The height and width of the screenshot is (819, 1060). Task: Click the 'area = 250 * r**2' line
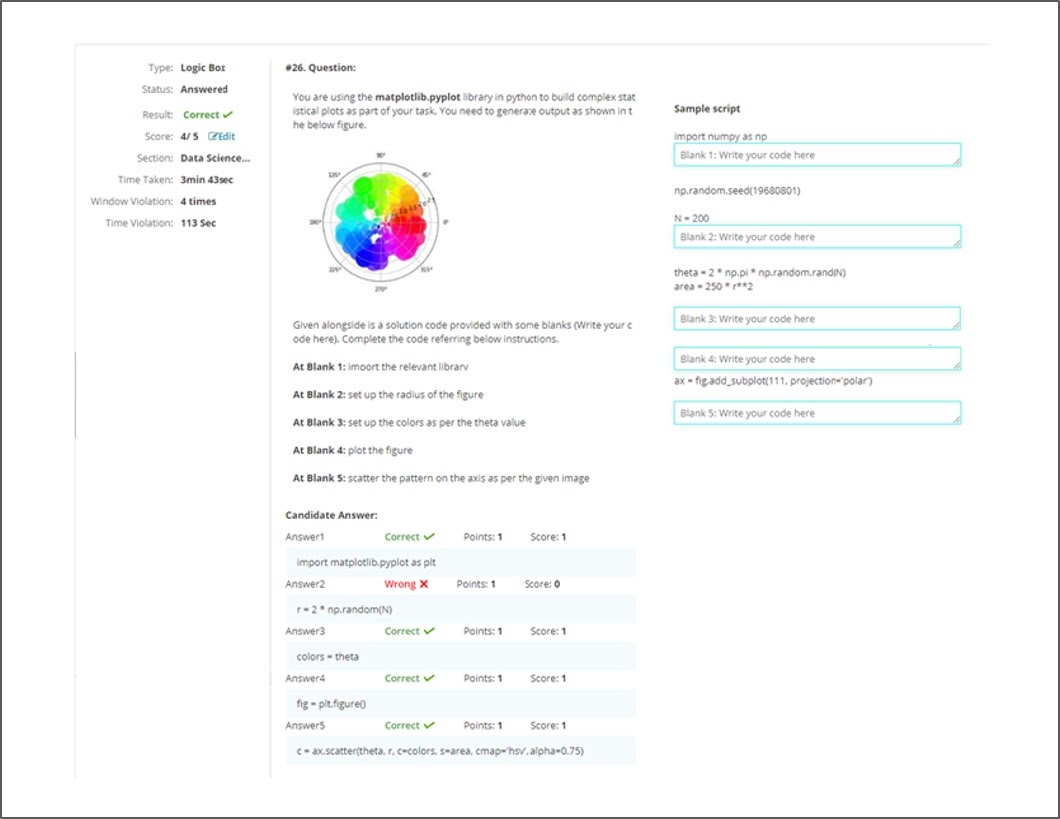click(713, 287)
